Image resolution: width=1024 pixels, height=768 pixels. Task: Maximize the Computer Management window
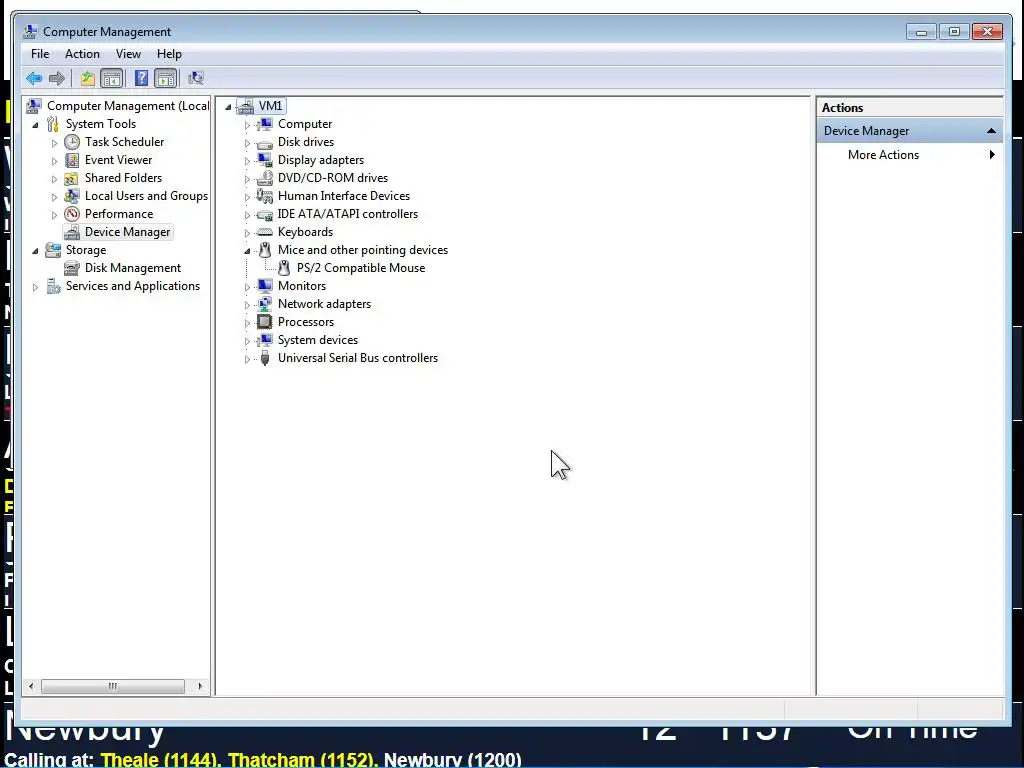pyautogui.click(x=954, y=31)
